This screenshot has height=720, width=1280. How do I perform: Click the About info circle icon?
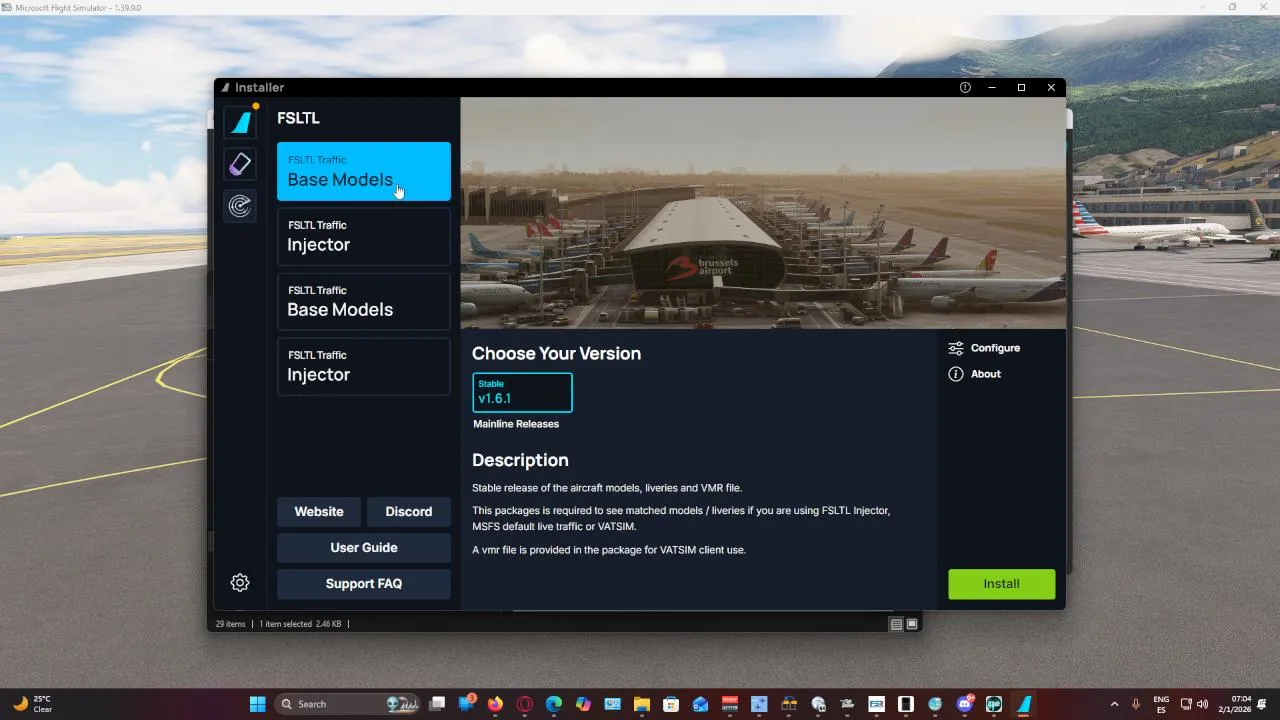coord(956,374)
